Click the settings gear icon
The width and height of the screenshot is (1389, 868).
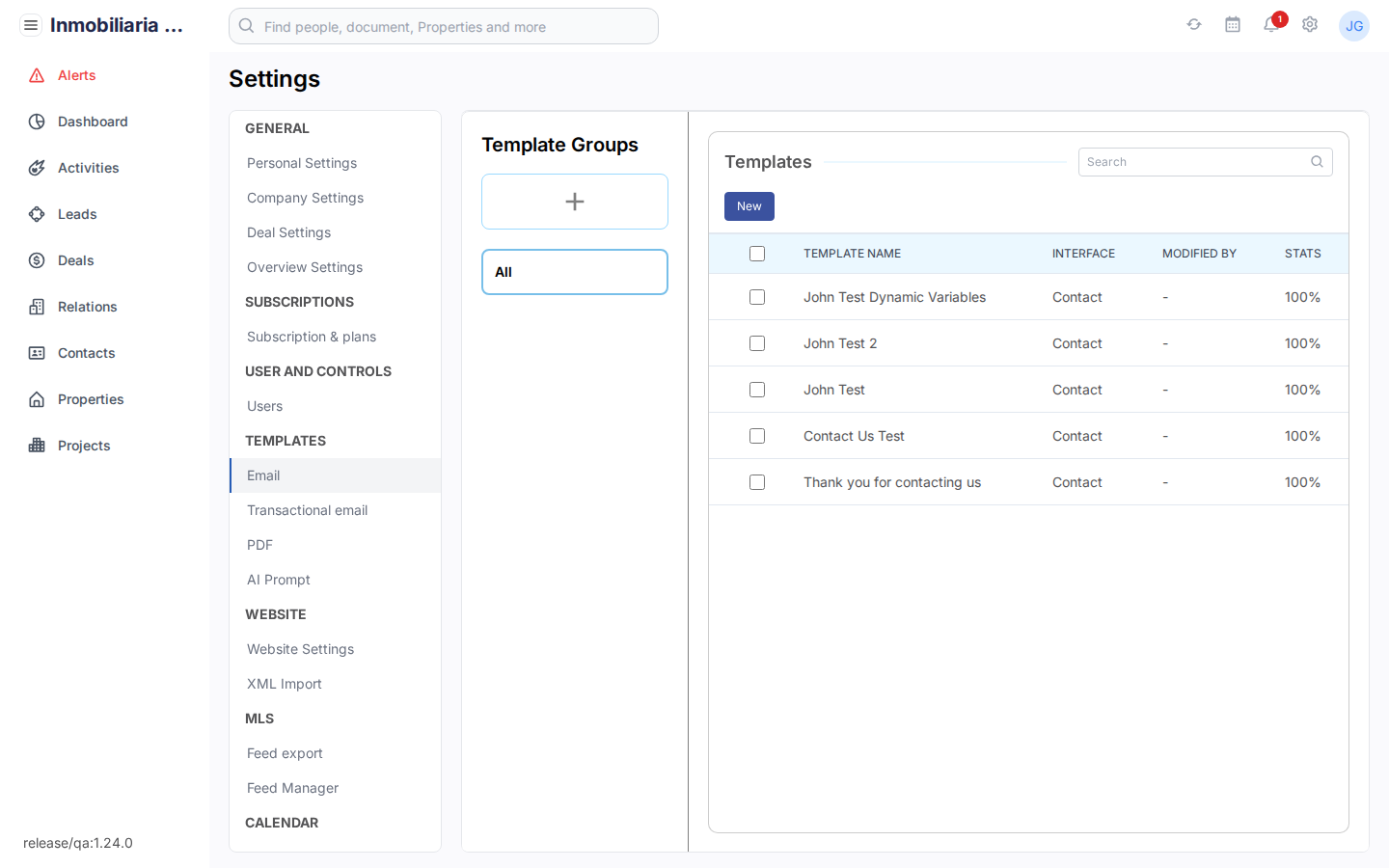point(1310,26)
